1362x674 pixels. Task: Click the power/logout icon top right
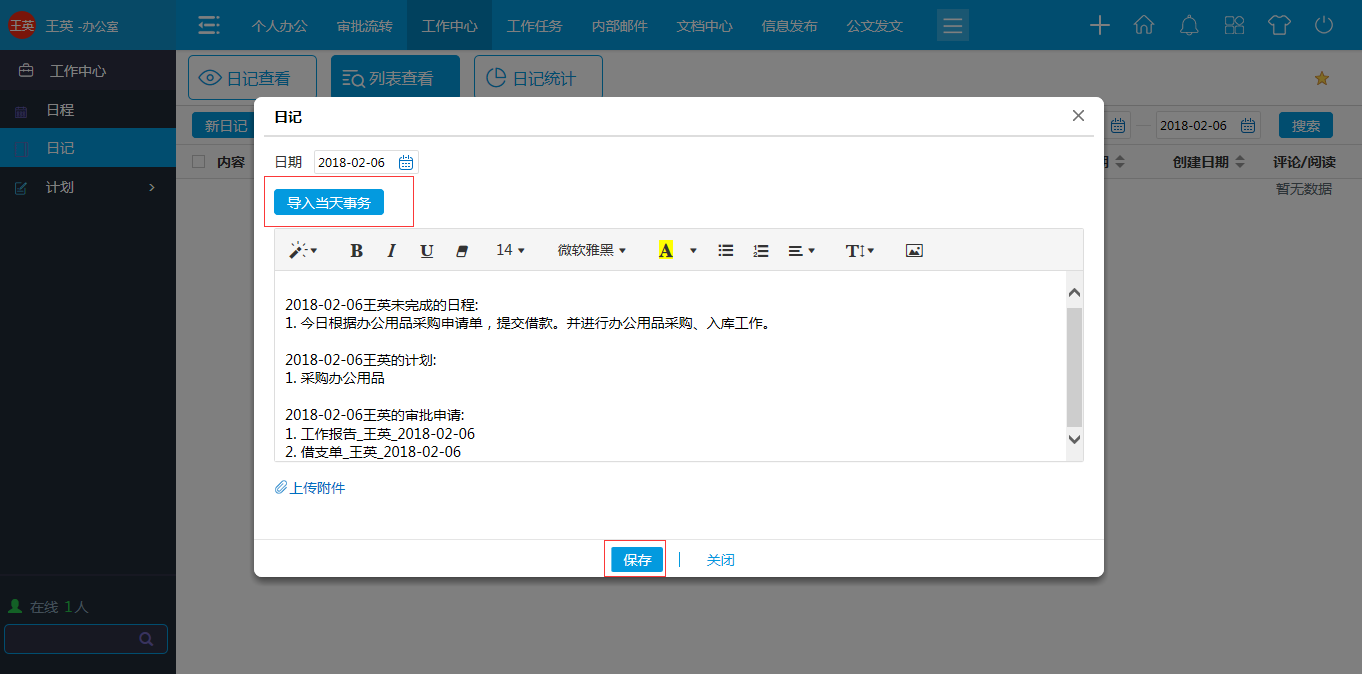(x=1325, y=25)
